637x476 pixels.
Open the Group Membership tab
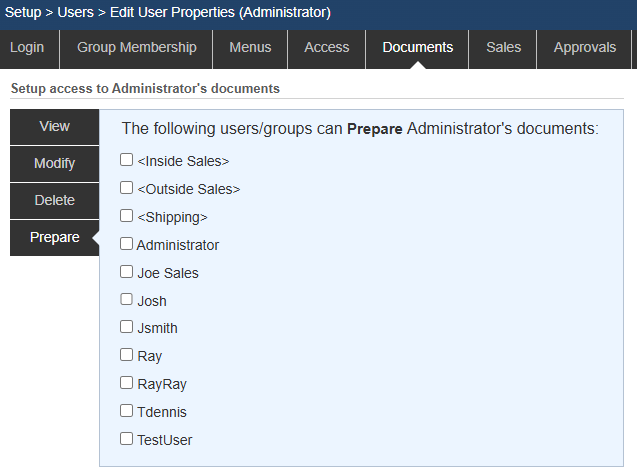(137, 48)
